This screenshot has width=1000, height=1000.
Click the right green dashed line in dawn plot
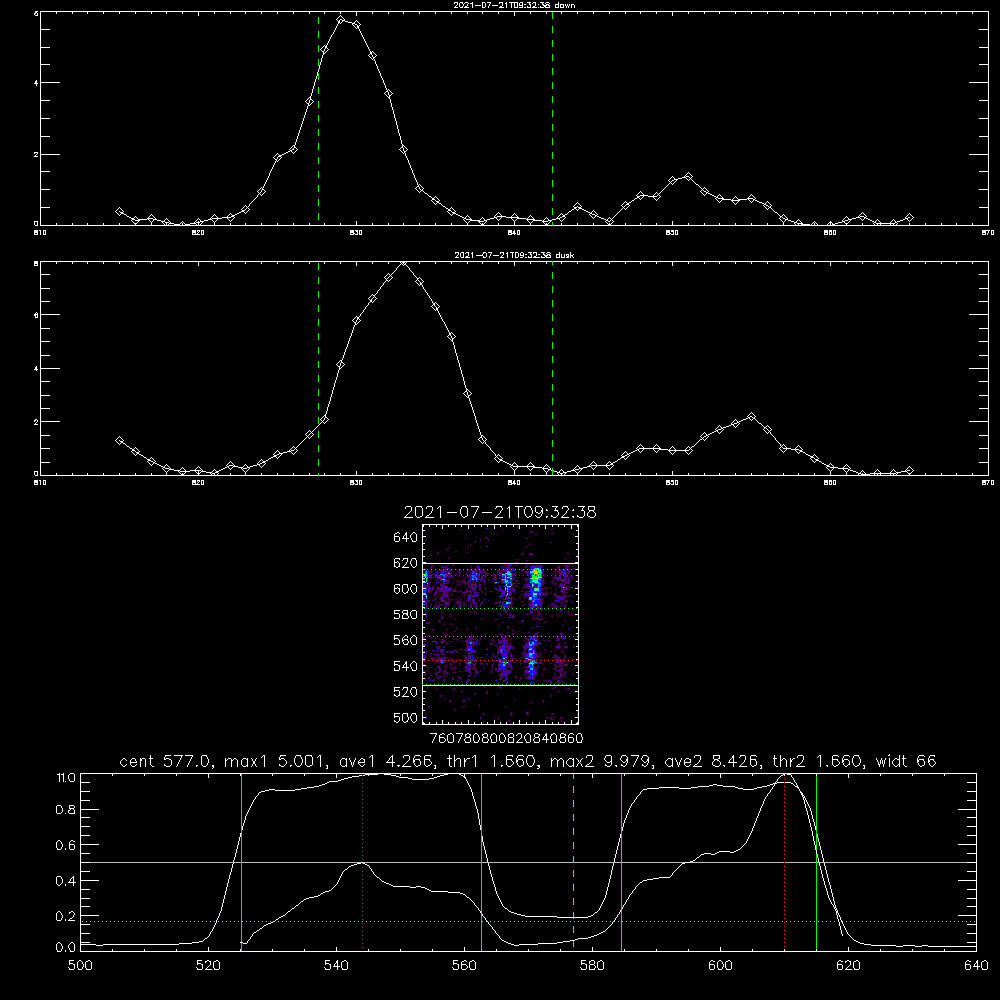coord(552,118)
